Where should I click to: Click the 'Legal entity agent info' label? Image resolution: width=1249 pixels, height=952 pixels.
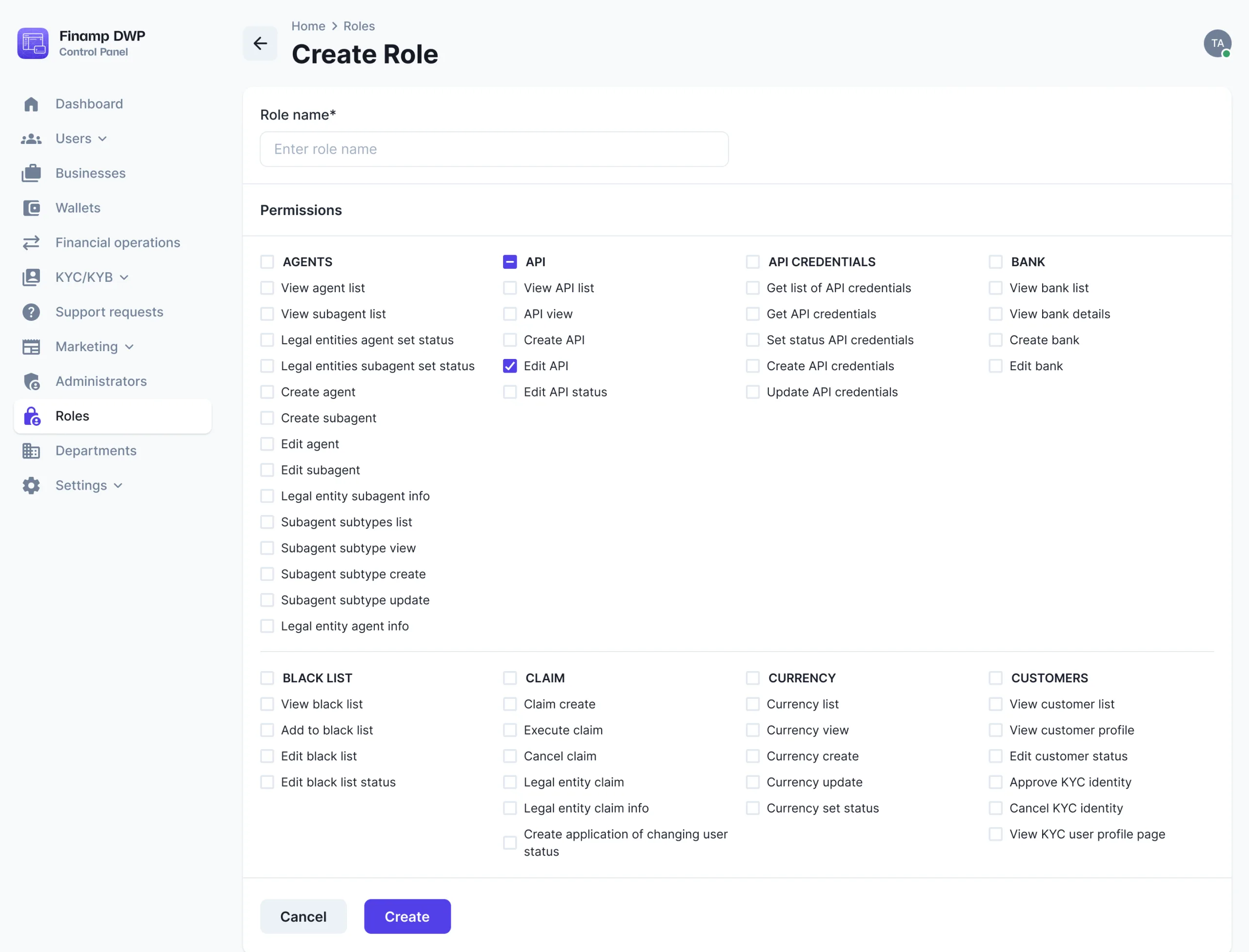[345, 626]
